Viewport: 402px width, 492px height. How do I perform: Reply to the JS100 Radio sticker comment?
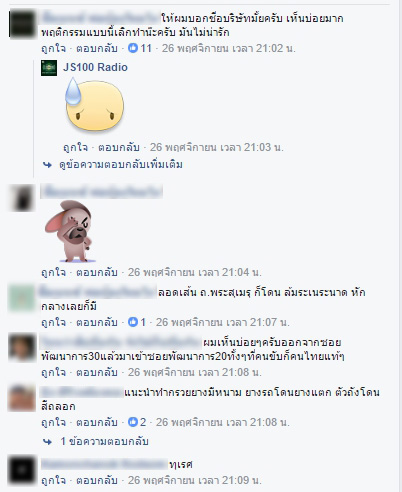point(119,147)
